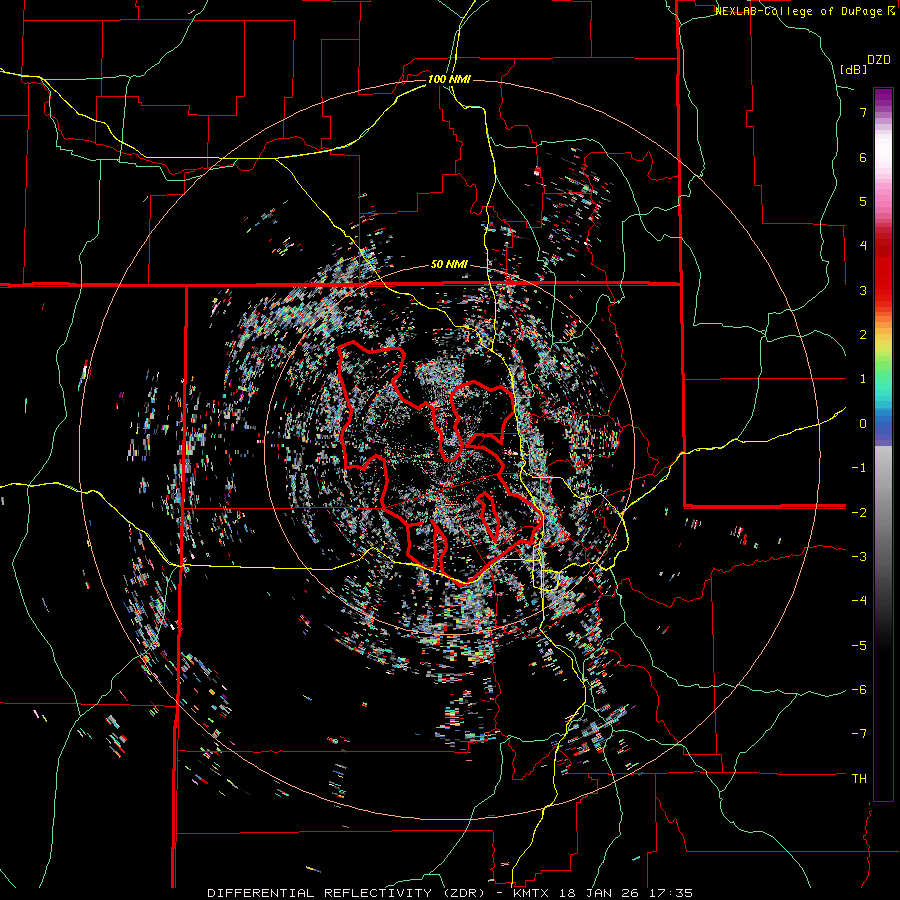900x900 pixels.
Task: Click the vertical ZDR color bar legend
Action: coord(883,444)
